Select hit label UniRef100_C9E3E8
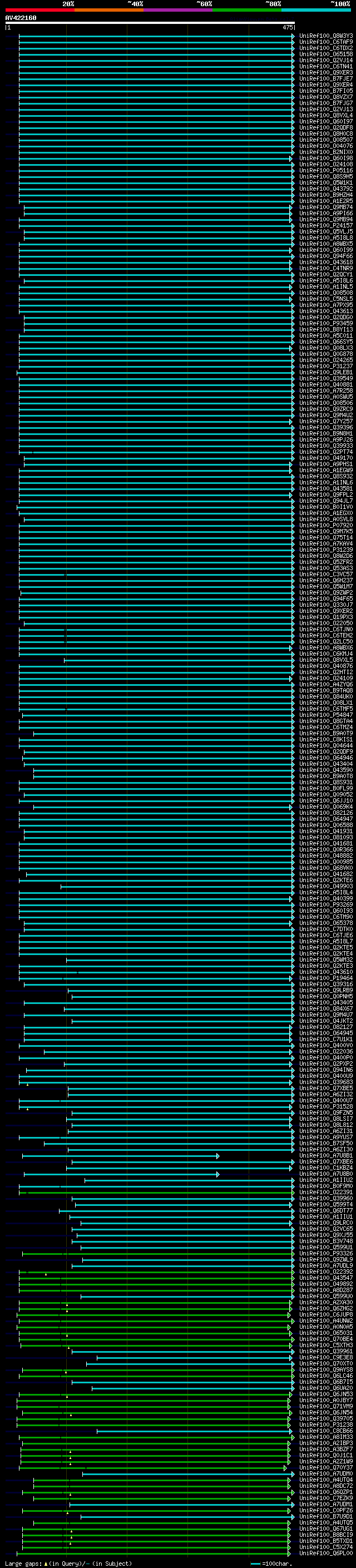 [326, 1357]
